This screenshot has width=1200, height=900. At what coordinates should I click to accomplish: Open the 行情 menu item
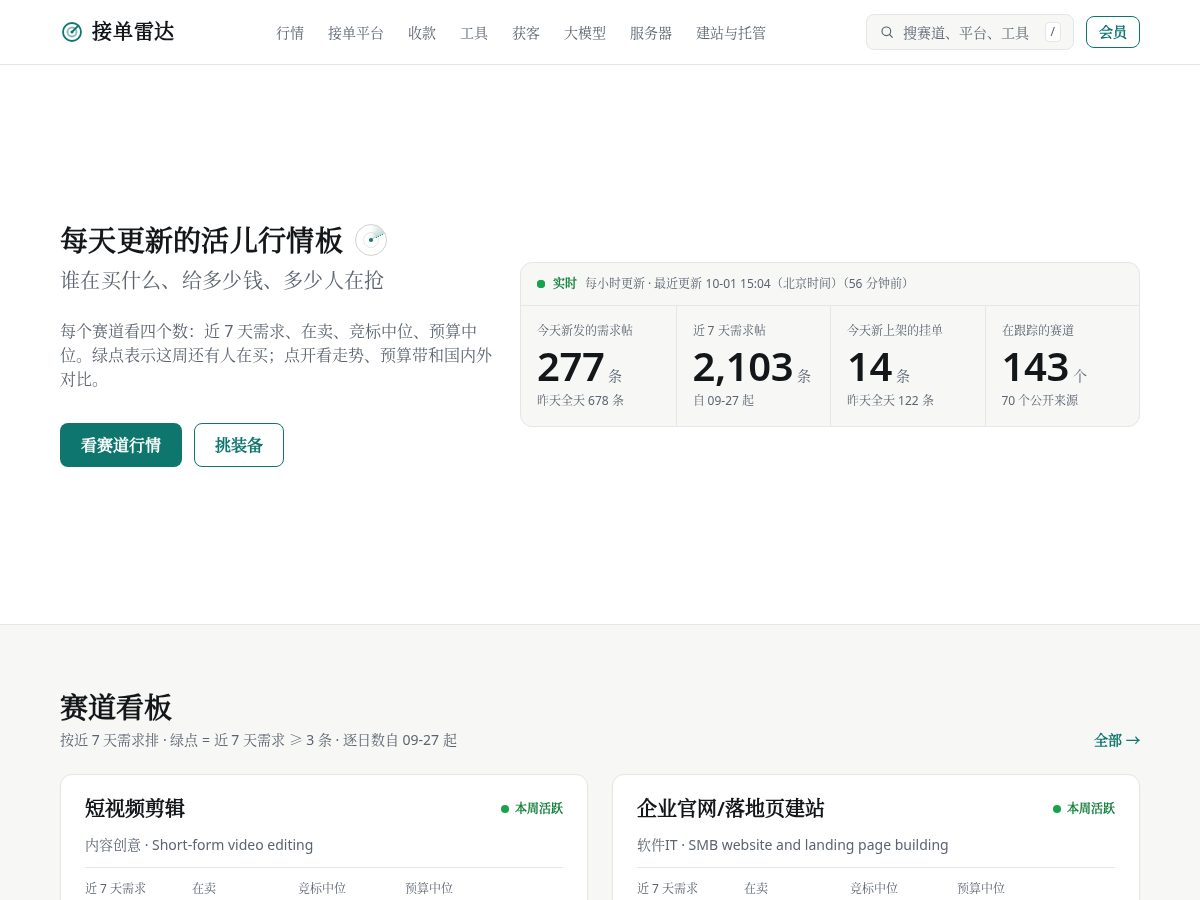[x=290, y=33]
